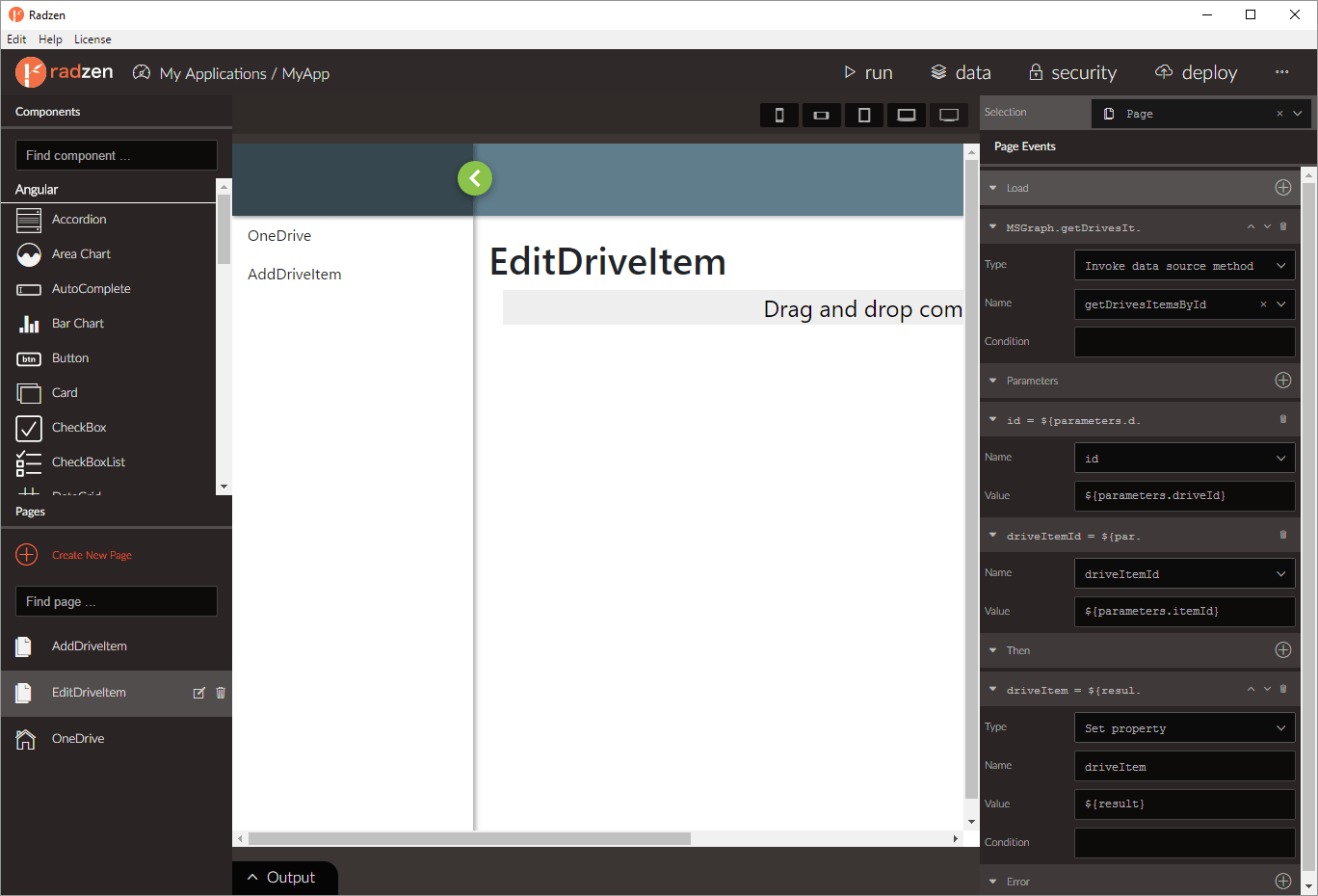Image resolution: width=1318 pixels, height=896 pixels.
Task: Select the desktop viewport icon
Action: coord(949,115)
